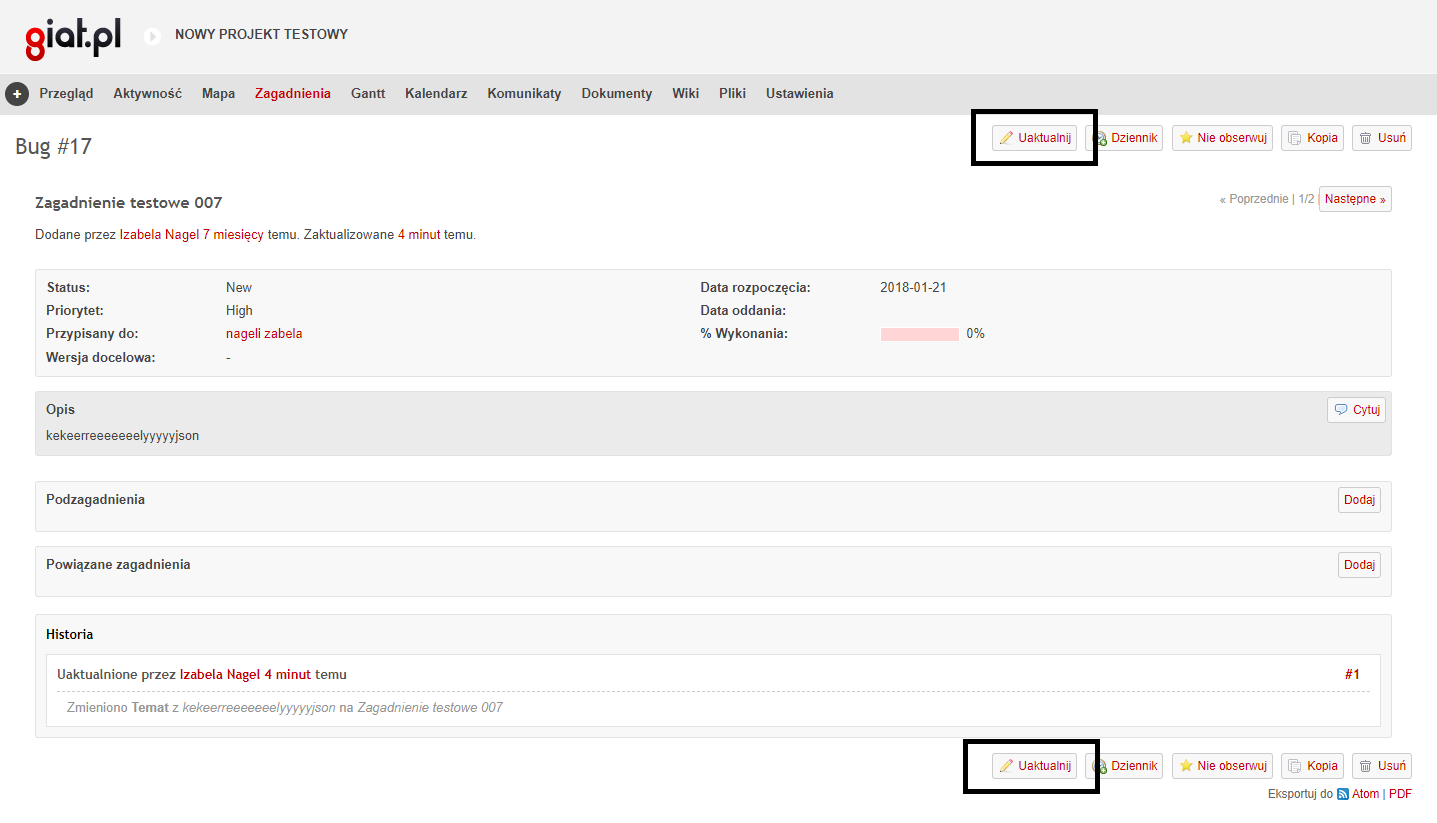The width and height of the screenshot is (1437, 823).
Task: Click Dodaj in Podzagadnienia section
Action: pos(1359,500)
